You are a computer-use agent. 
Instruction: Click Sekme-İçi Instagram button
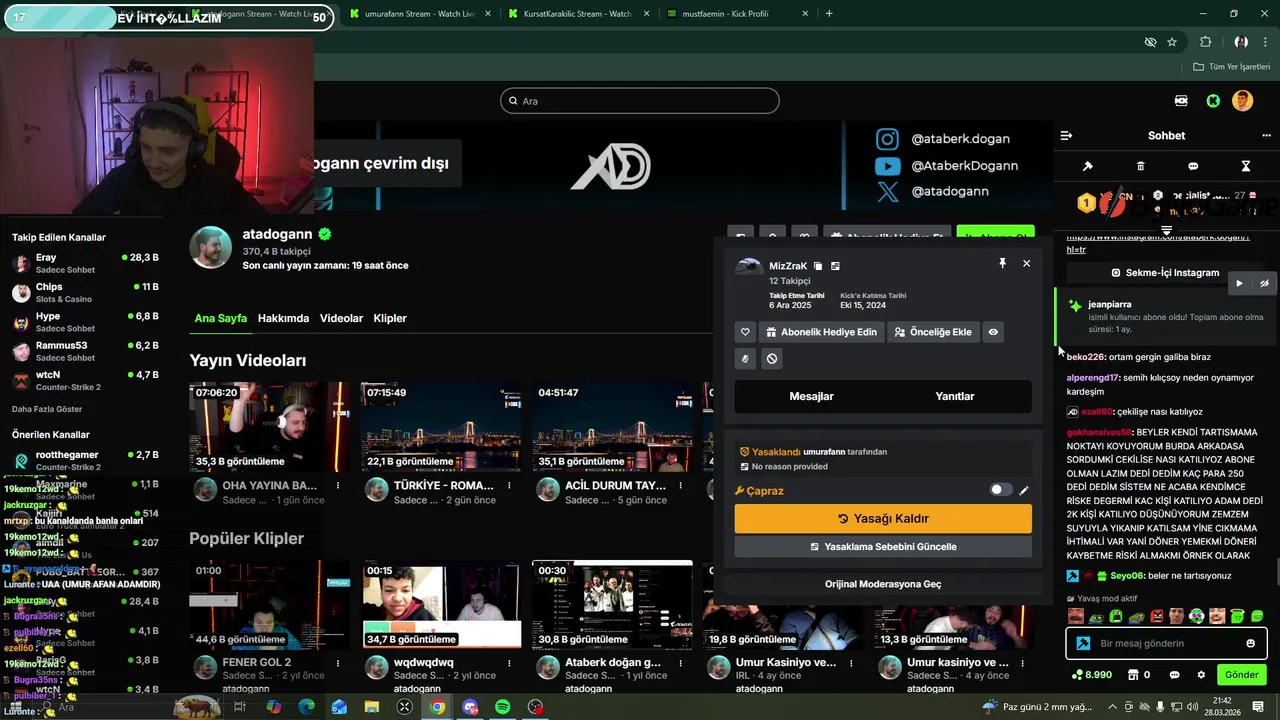click(1165, 272)
